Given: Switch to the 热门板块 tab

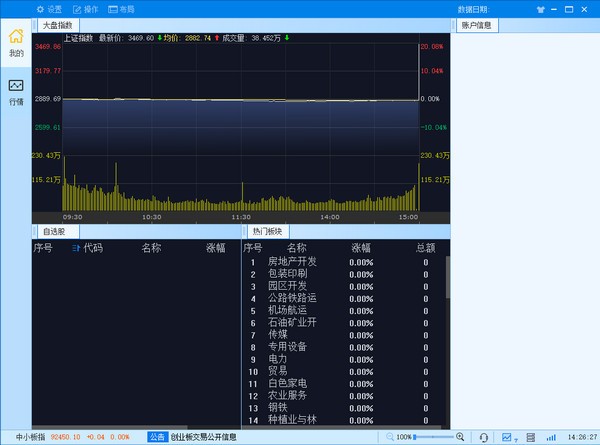Looking at the screenshot, I should pyautogui.click(x=267, y=231).
